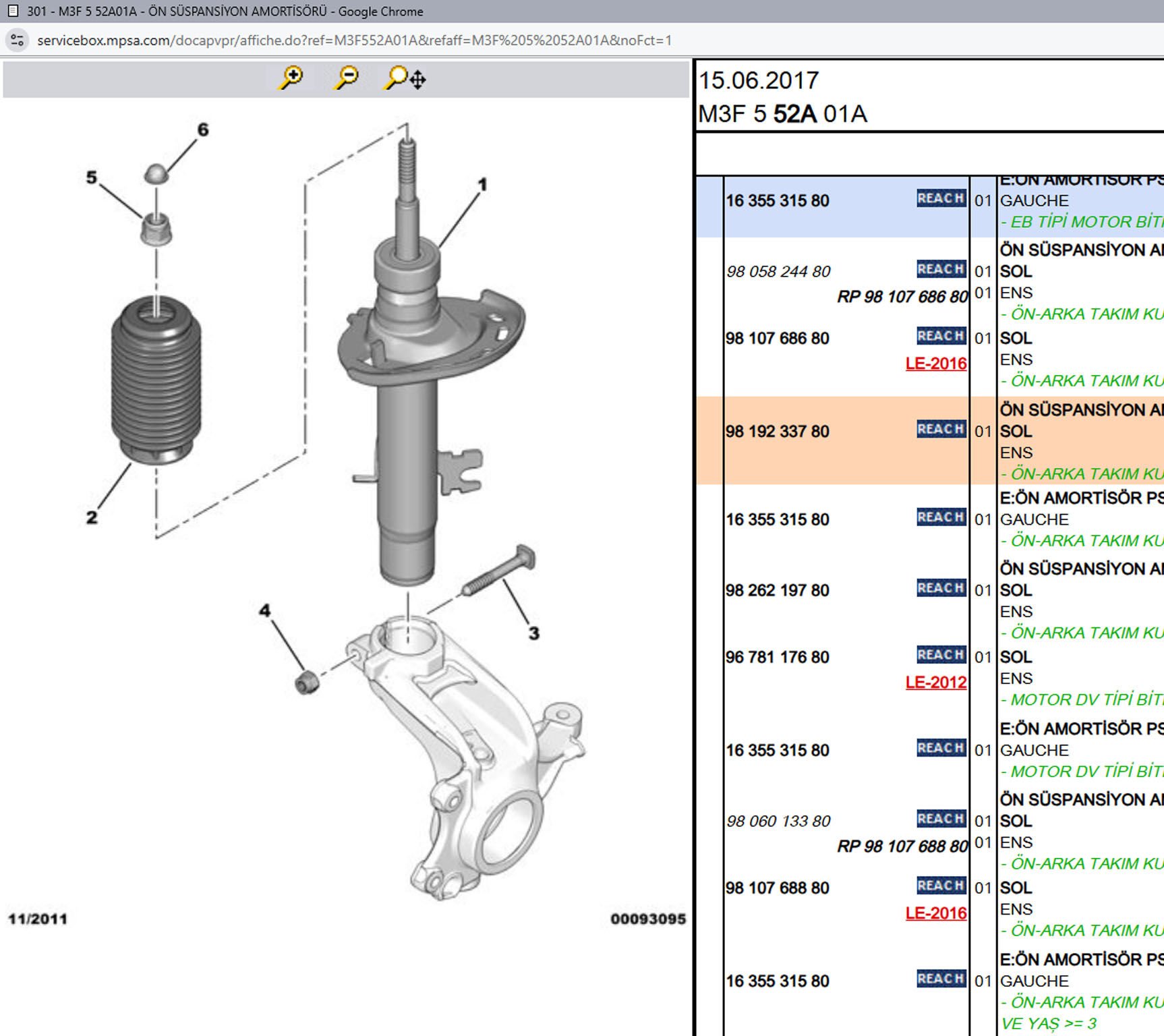This screenshot has height=1036, width=1164.
Task: Click REACH badge for part 98 058 244 80
Action: [x=941, y=269]
